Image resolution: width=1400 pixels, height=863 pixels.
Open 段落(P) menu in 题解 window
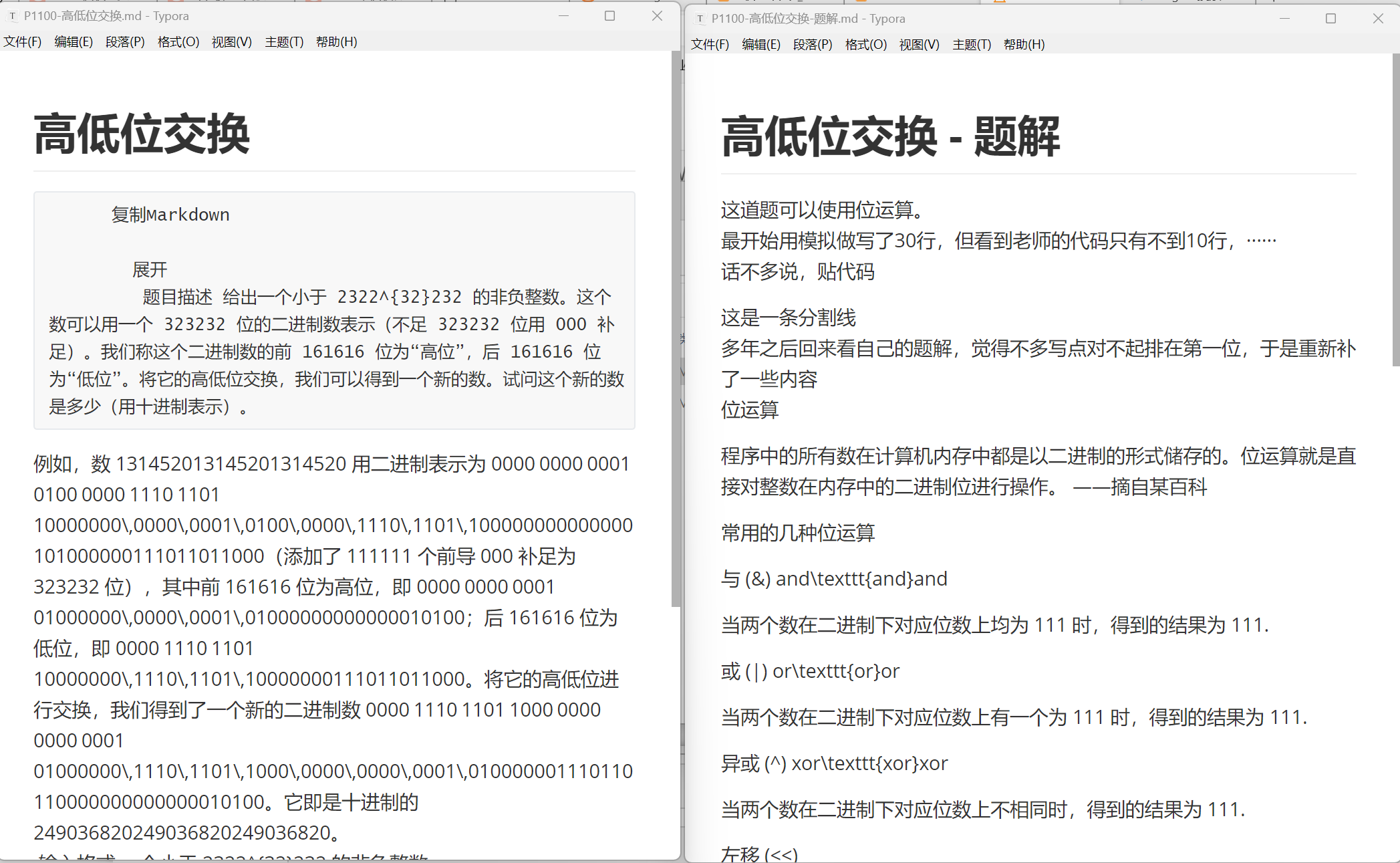pos(813,45)
